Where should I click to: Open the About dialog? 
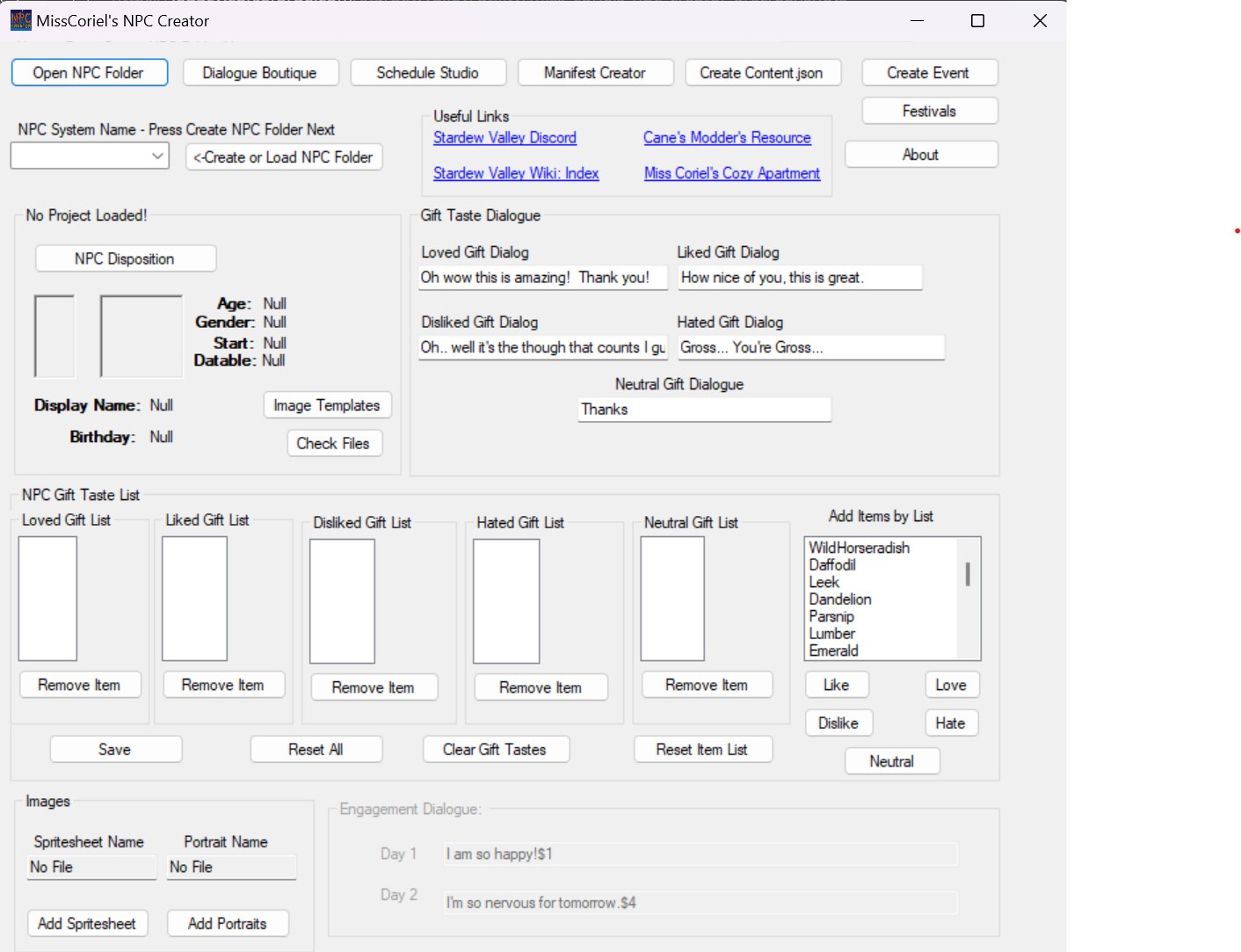point(921,154)
